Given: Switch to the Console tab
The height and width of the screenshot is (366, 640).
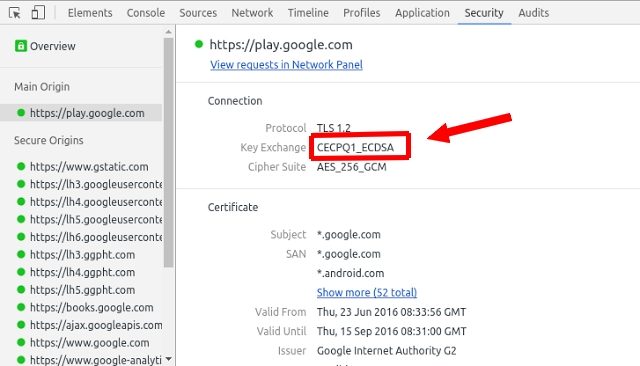Looking at the screenshot, I should (146, 13).
